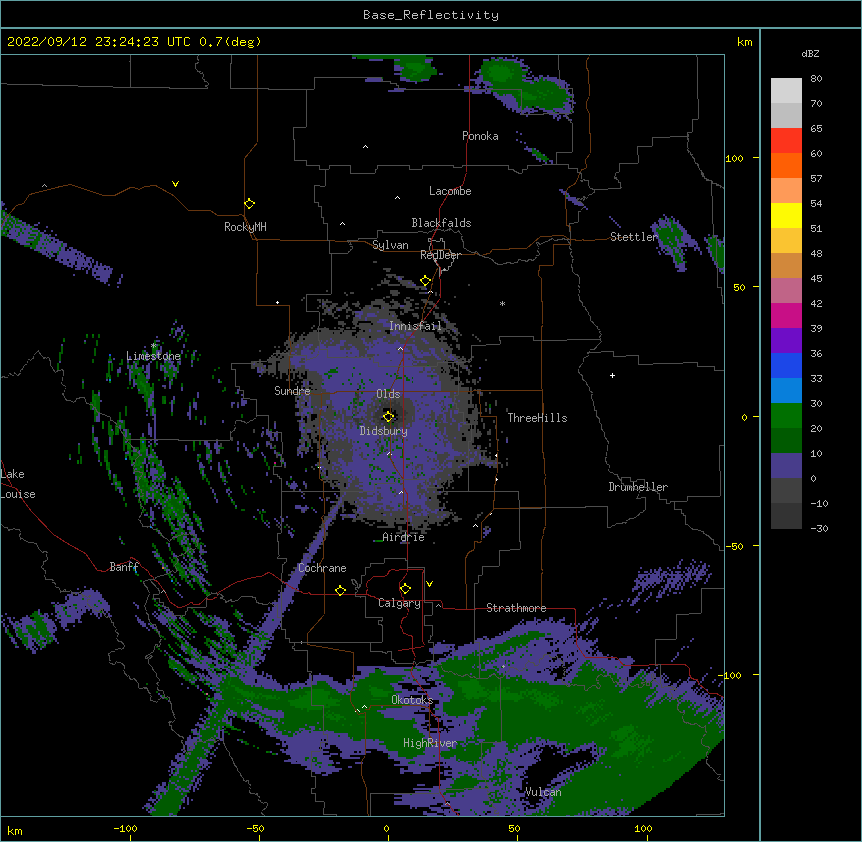This screenshot has width=862, height=842.
Task: Pick the bright green swatch between 30 and 20
Action: click(x=786, y=416)
